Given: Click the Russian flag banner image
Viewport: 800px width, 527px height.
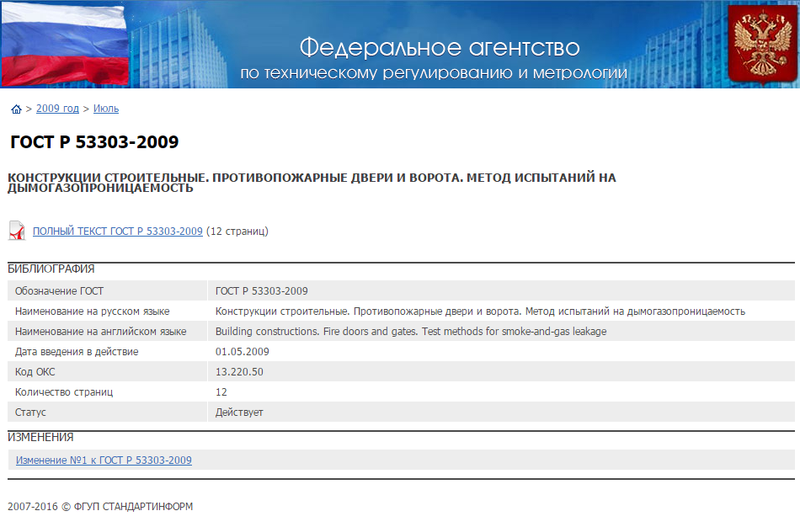Looking at the screenshot, I should point(65,45).
